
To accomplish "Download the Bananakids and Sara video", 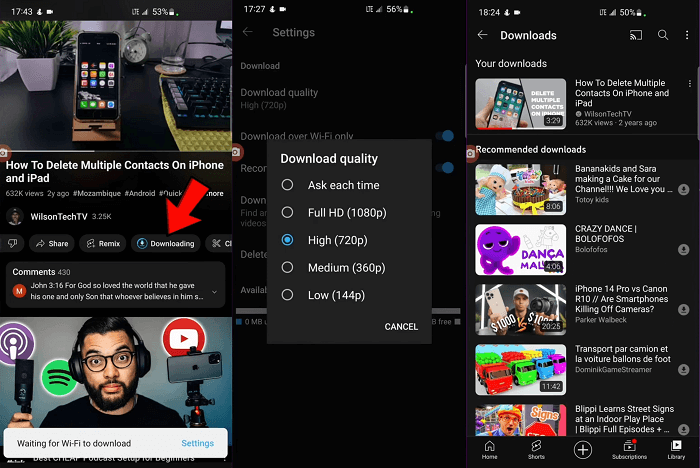I will (x=683, y=189).
